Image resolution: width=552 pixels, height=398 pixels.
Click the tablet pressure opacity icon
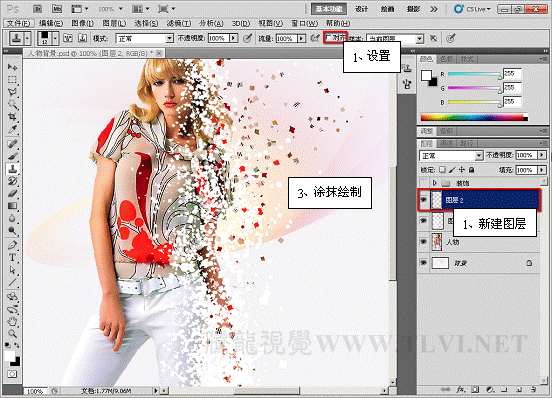[x=248, y=38]
